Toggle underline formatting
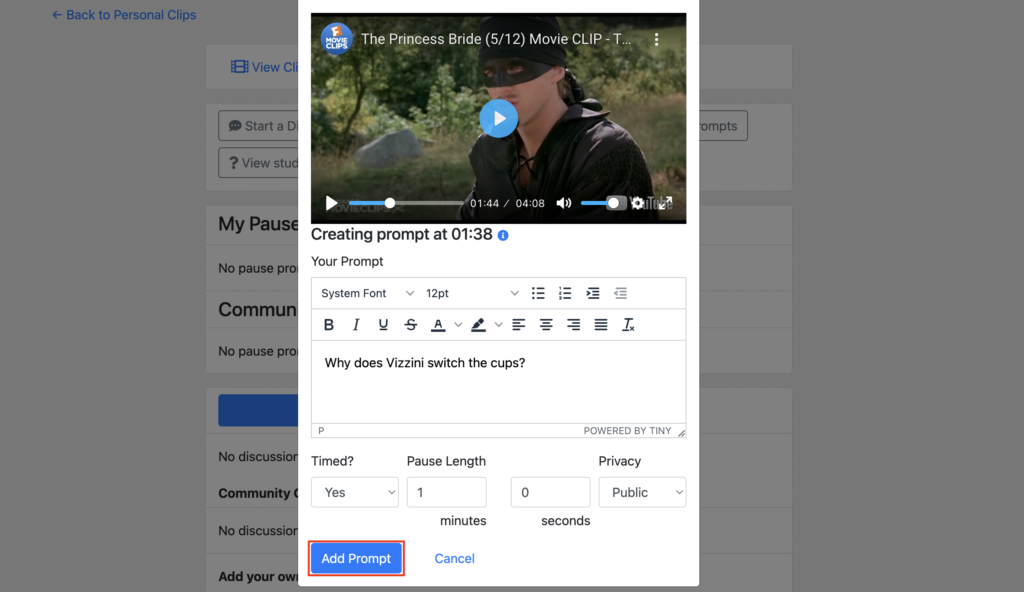1024x592 pixels. [383, 325]
